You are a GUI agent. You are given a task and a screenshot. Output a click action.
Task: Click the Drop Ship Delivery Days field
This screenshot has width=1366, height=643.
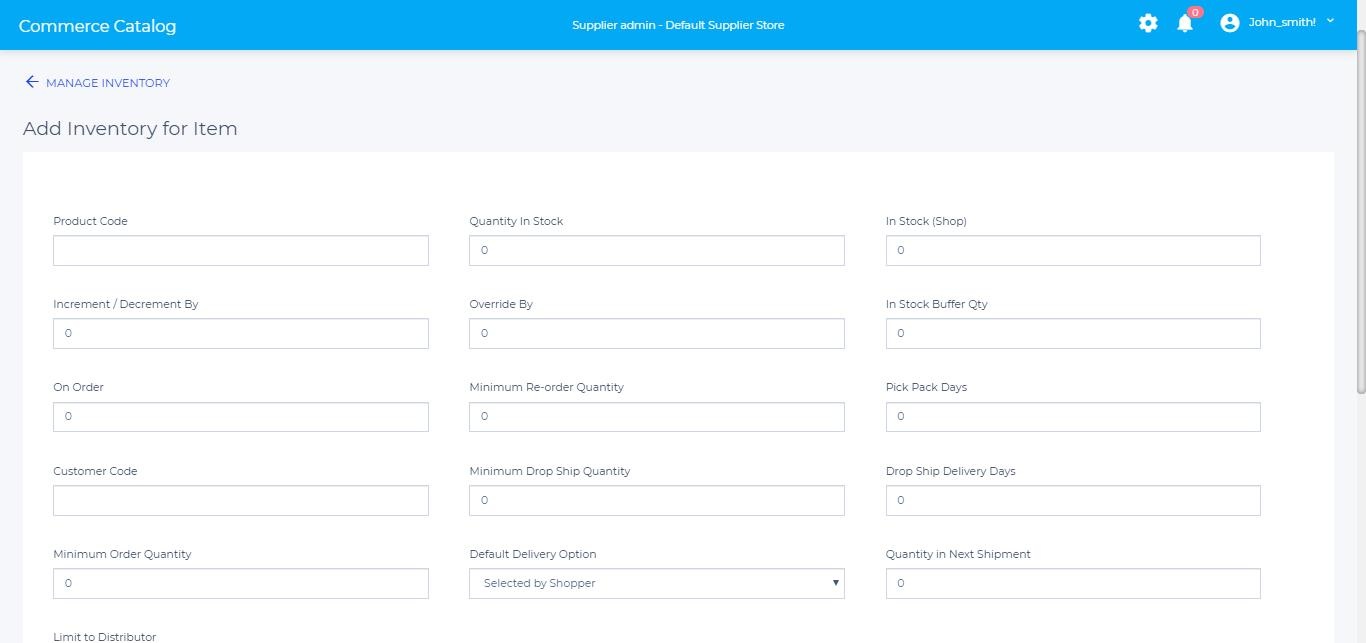tap(1073, 500)
